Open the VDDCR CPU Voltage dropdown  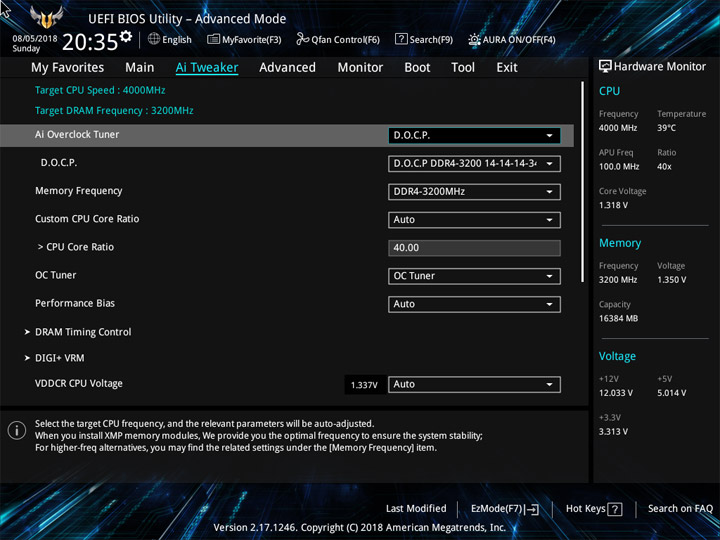coord(474,384)
